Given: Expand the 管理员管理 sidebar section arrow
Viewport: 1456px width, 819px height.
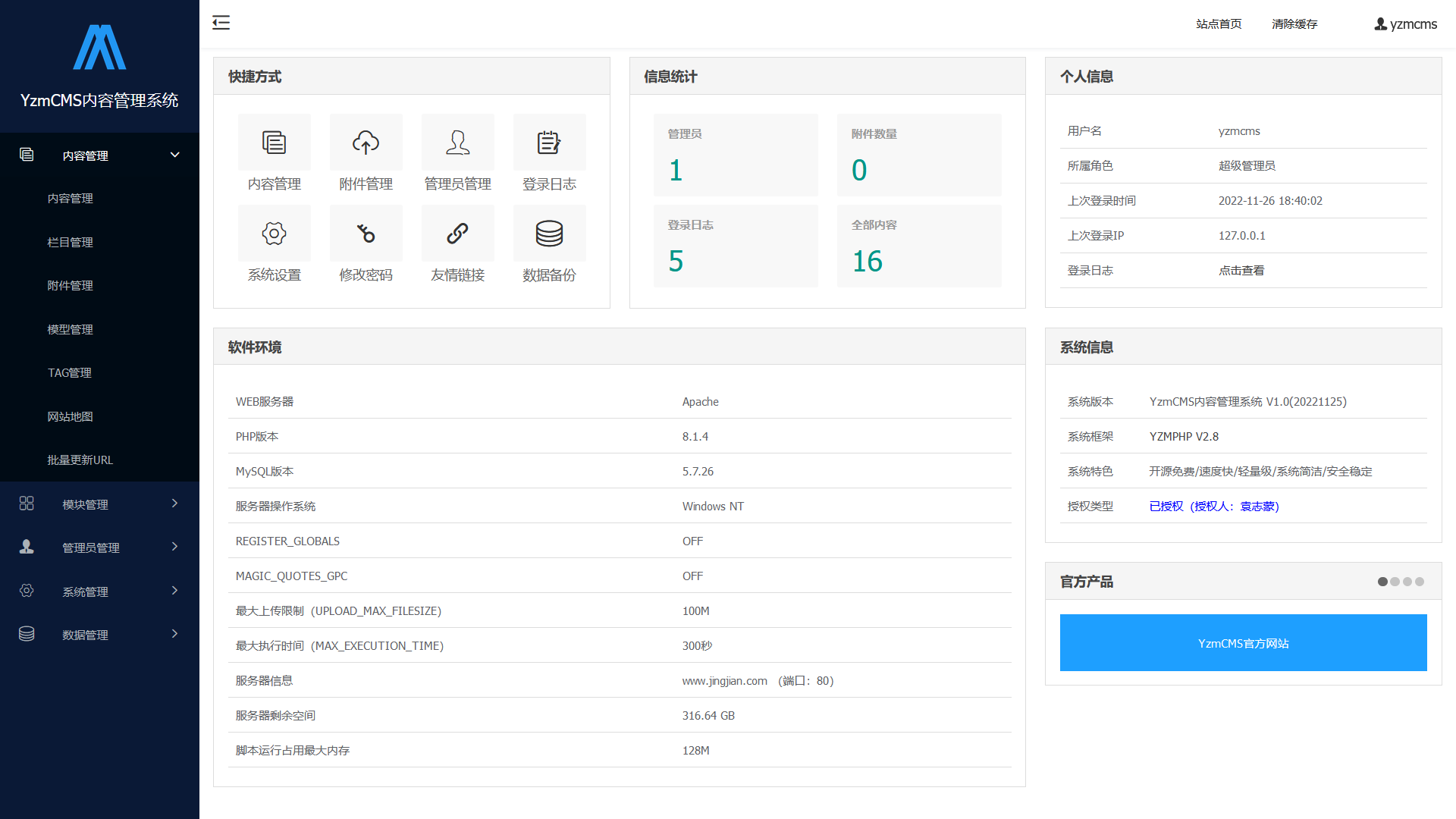Looking at the screenshot, I should (174, 547).
